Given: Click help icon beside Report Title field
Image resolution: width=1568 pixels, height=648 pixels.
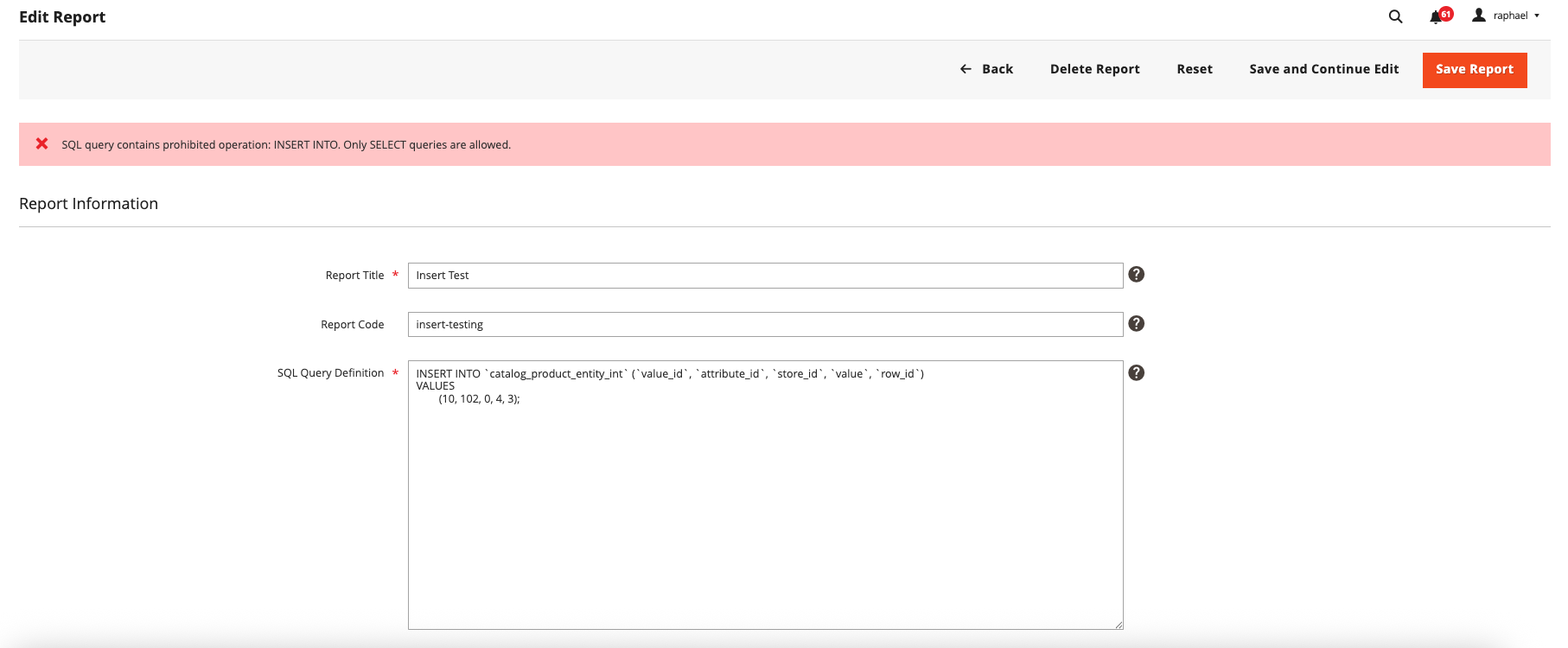Looking at the screenshot, I should coord(1137,275).
